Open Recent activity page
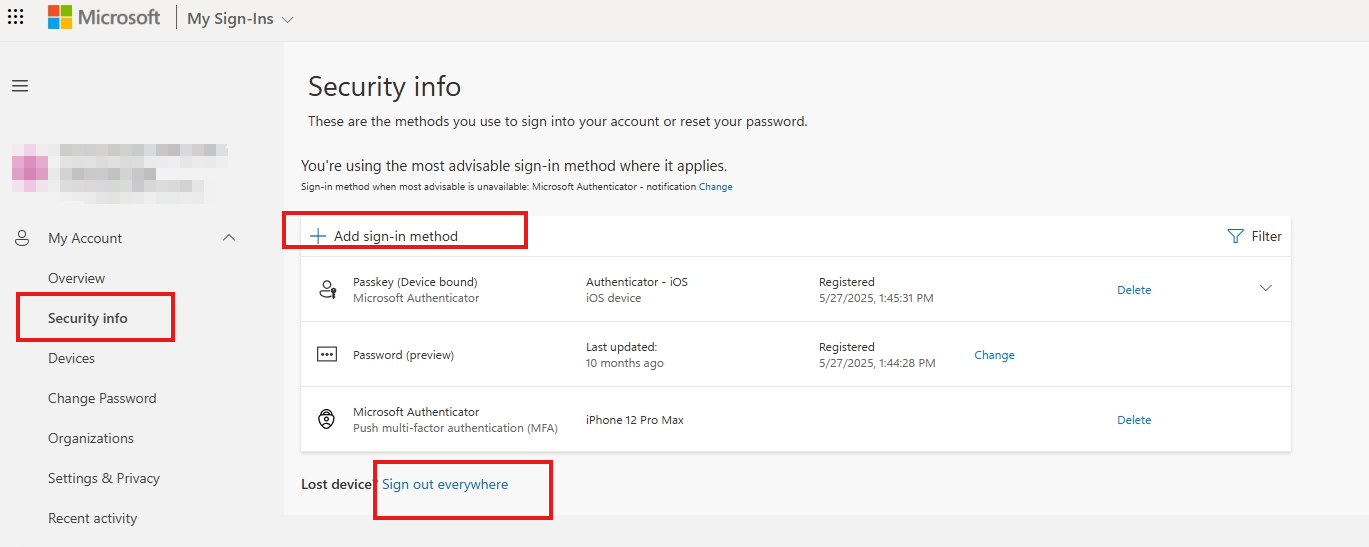Screen dimensions: 1369x547 pos(92,518)
